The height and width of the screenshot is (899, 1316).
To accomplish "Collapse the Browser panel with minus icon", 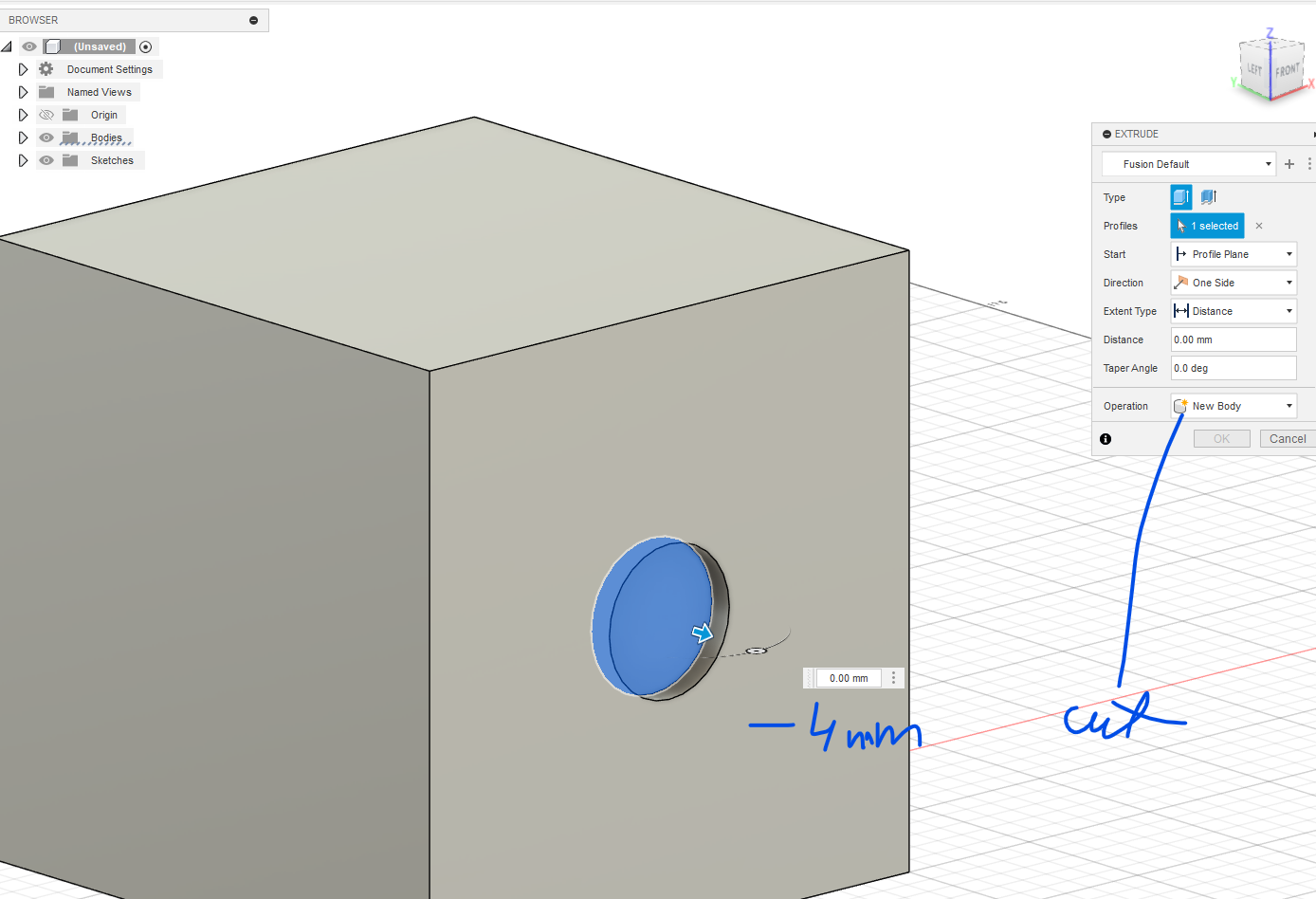I will 253,20.
